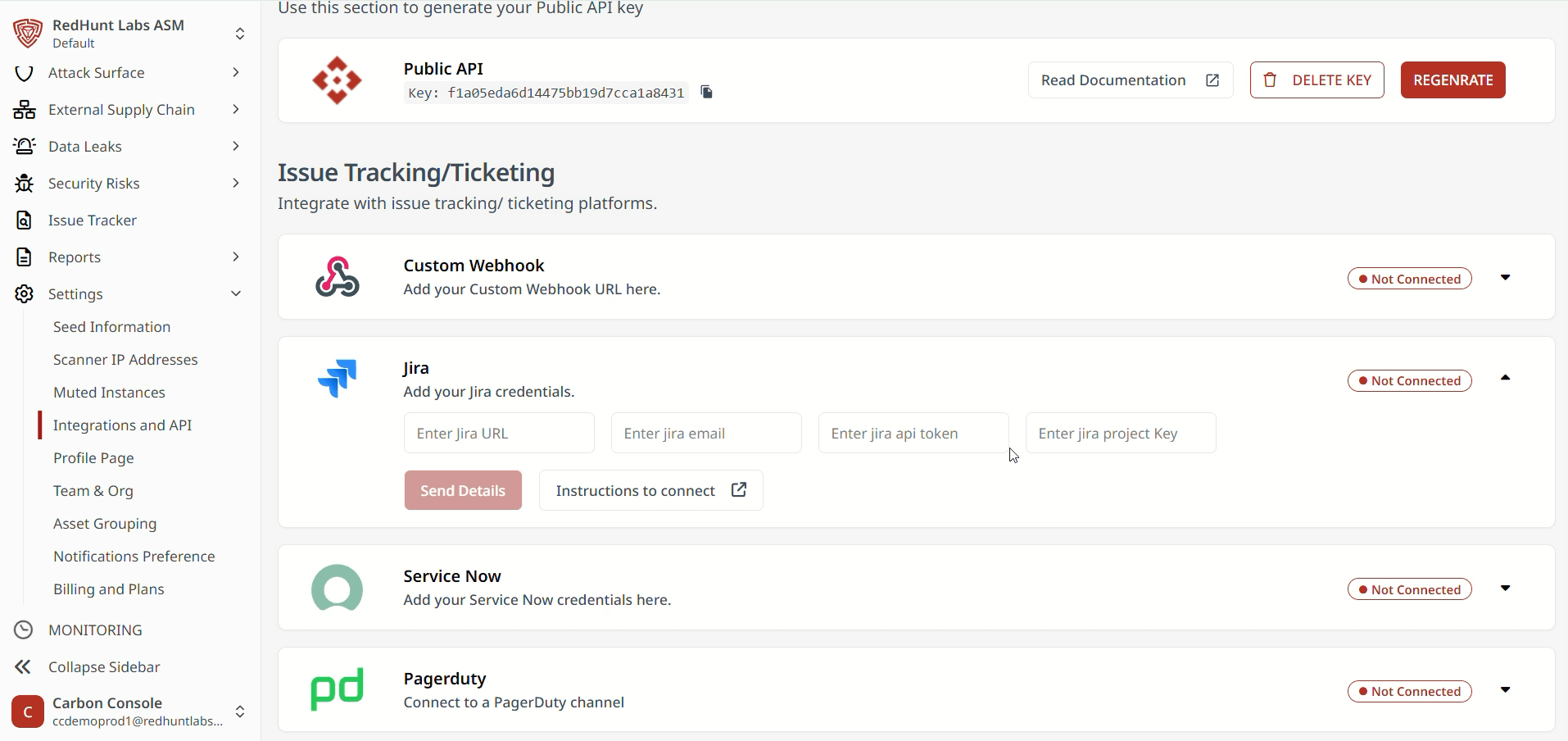Open the Issue Tracker icon in sidebar
This screenshot has height=741, width=1568.
point(24,220)
